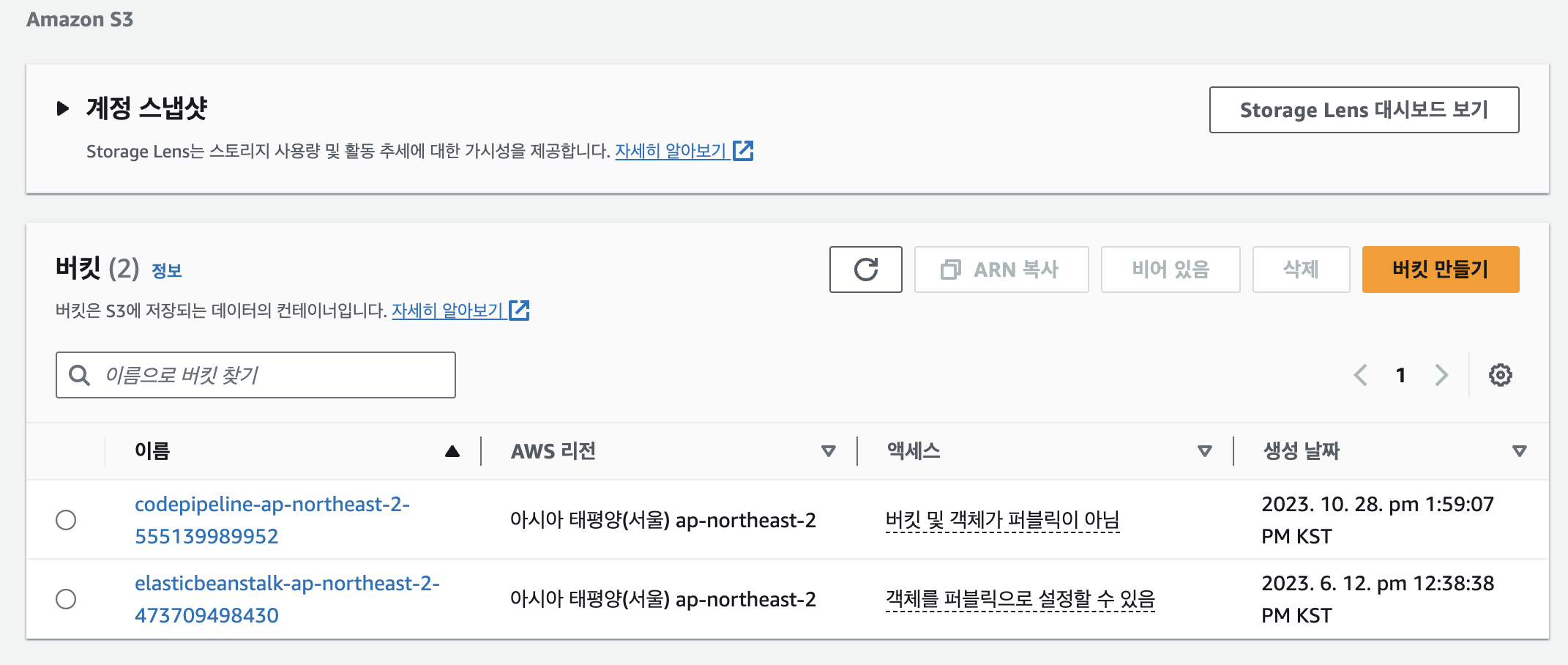Click the 정보 label next to 버킷 (2)
Image resolution: width=1568 pixels, height=665 pixels.
(x=167, y=270)
